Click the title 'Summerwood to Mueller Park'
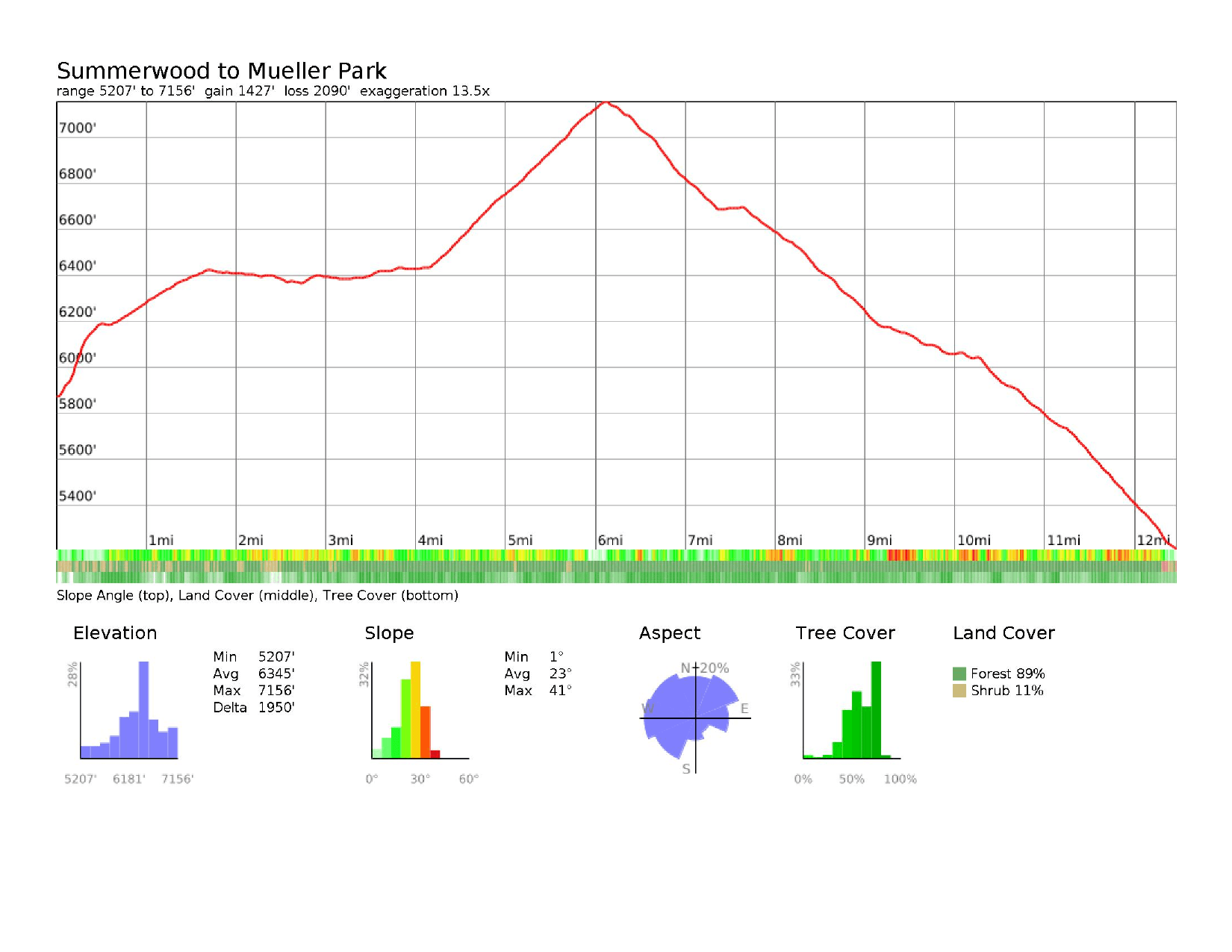1232x952 pixels. [222, 71]
